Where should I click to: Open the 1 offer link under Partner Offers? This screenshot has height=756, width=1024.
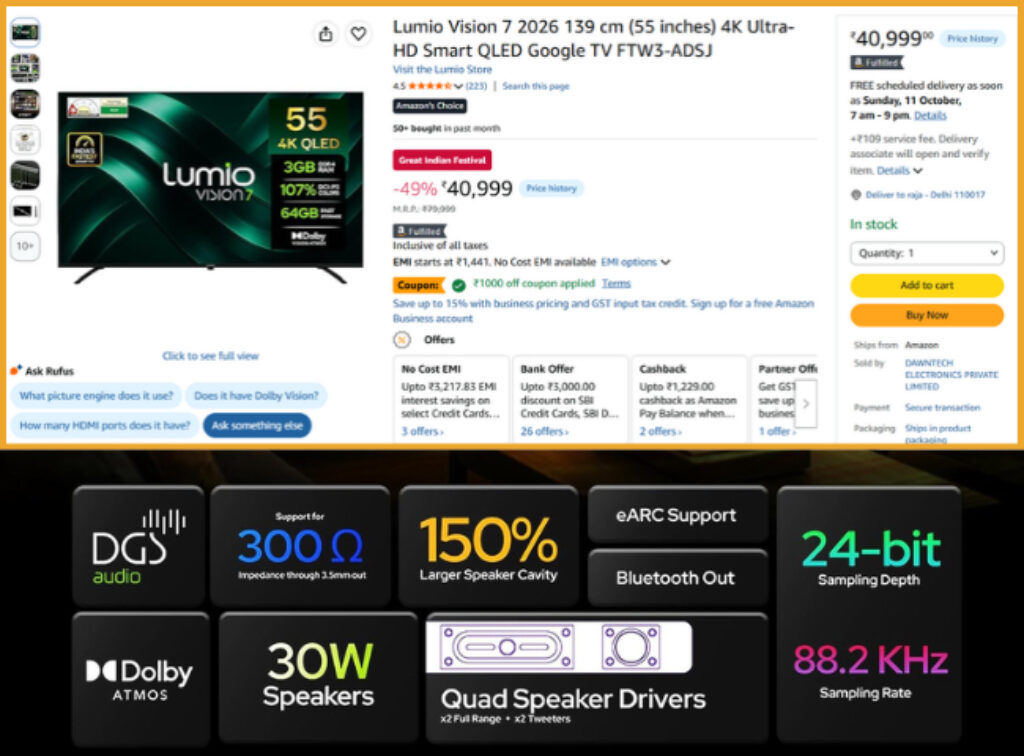point(776,432)
